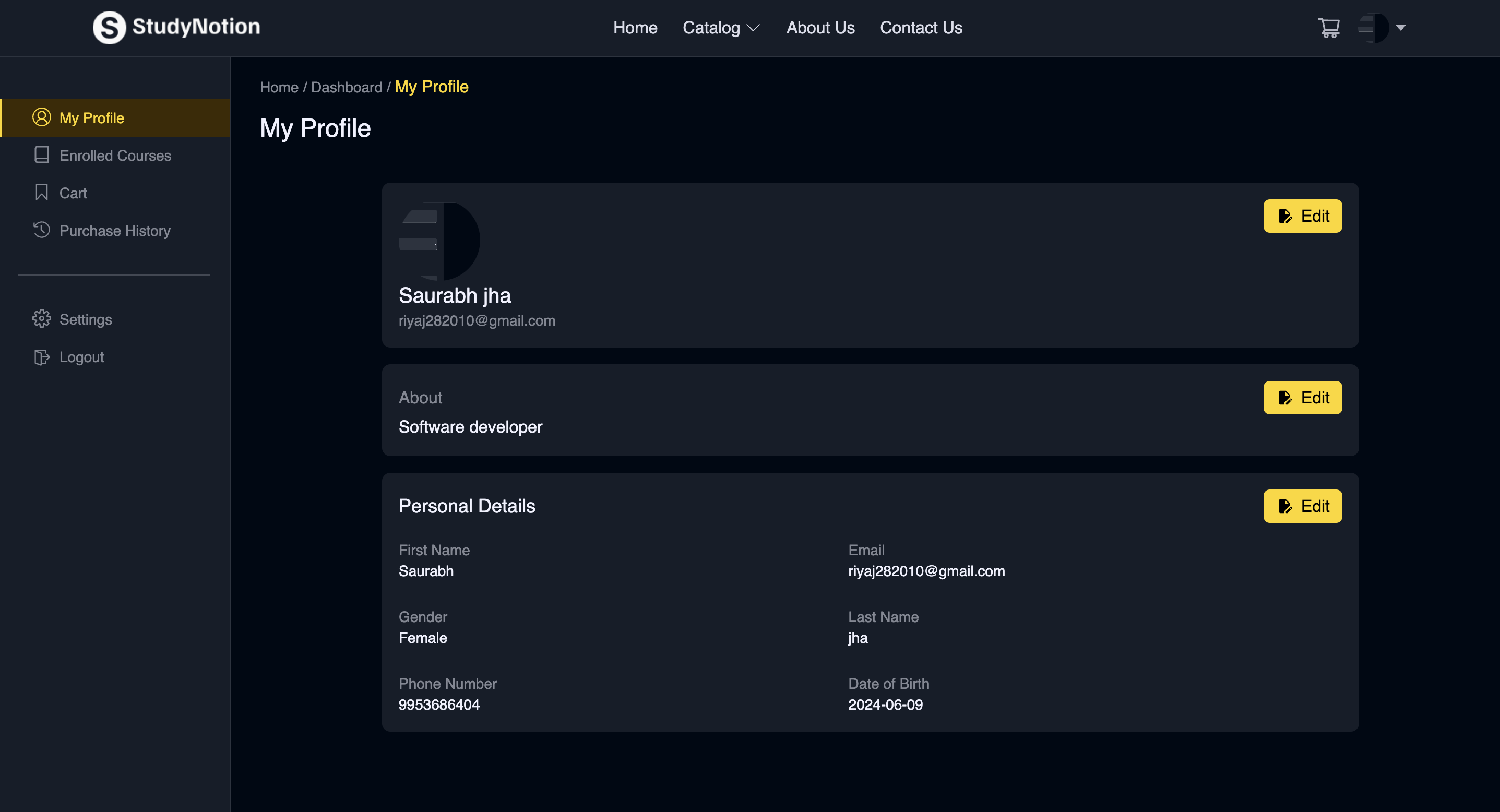The height and width of the screenshot is (812, 1500).
Task: Click the large profile picture of Saurabh jha
Action: click(x=439, y=241)
